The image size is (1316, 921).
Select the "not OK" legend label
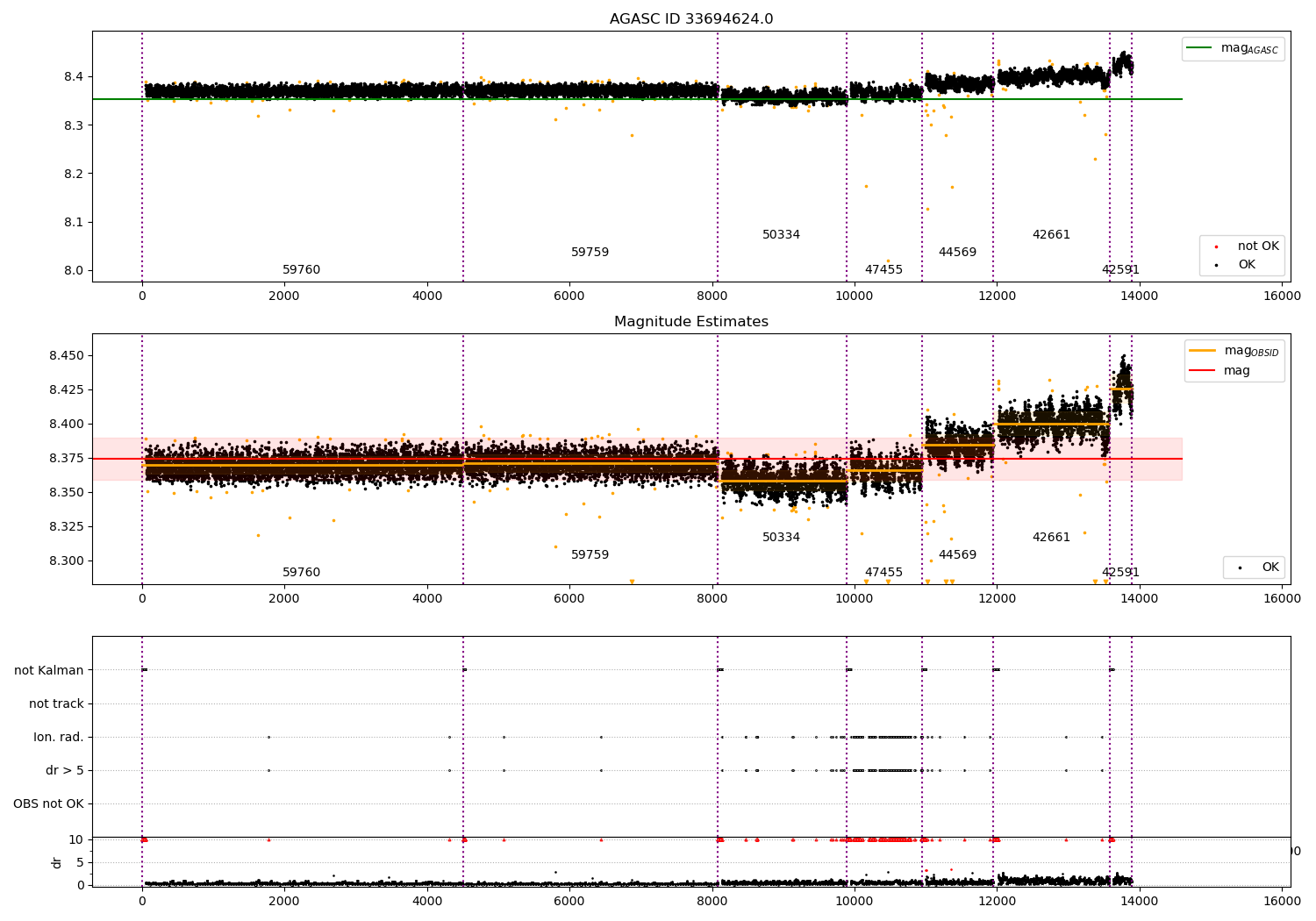[x=1258, y=246]
